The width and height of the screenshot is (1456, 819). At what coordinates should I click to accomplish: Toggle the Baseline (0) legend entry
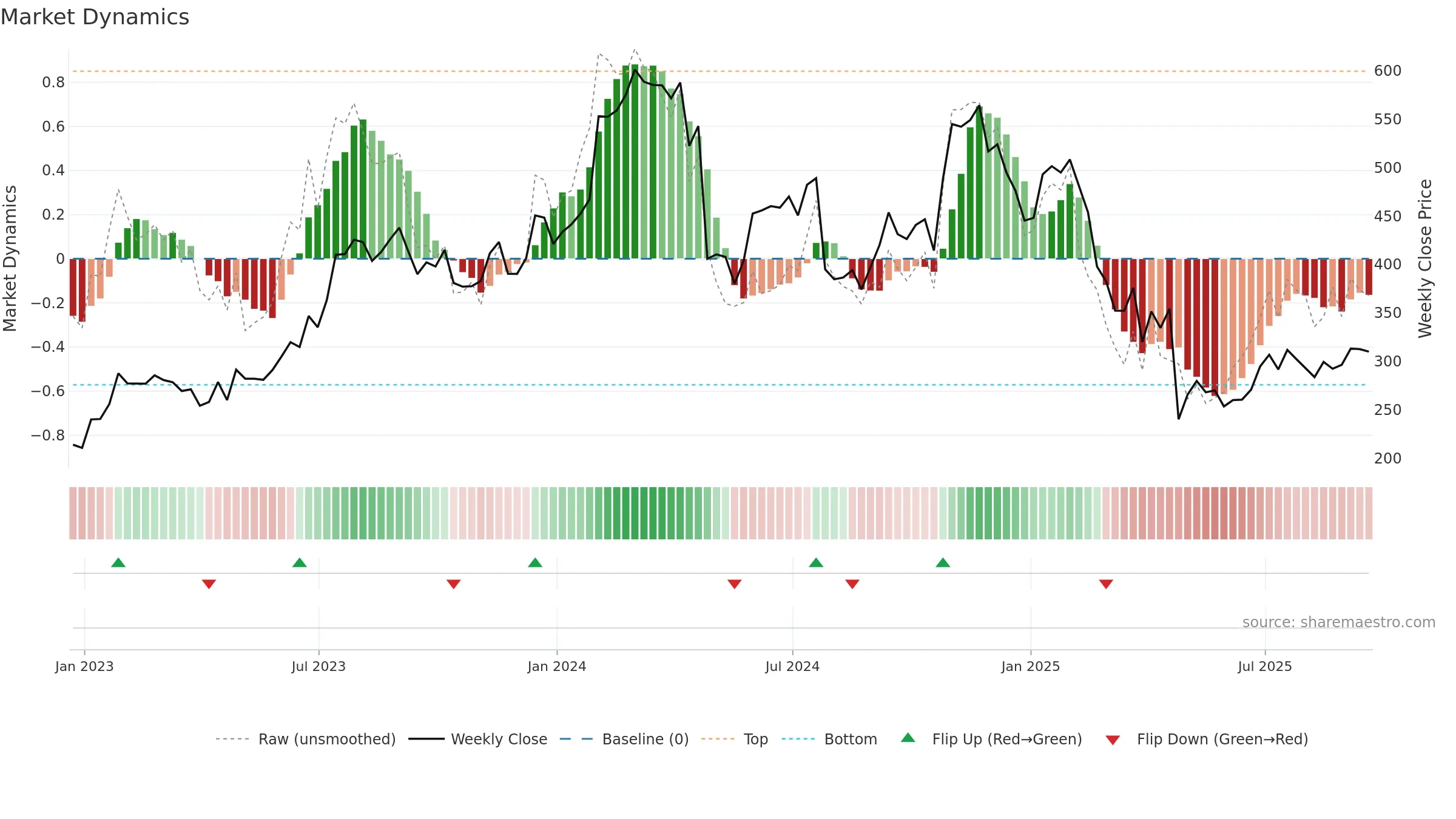tap(624, 740)
